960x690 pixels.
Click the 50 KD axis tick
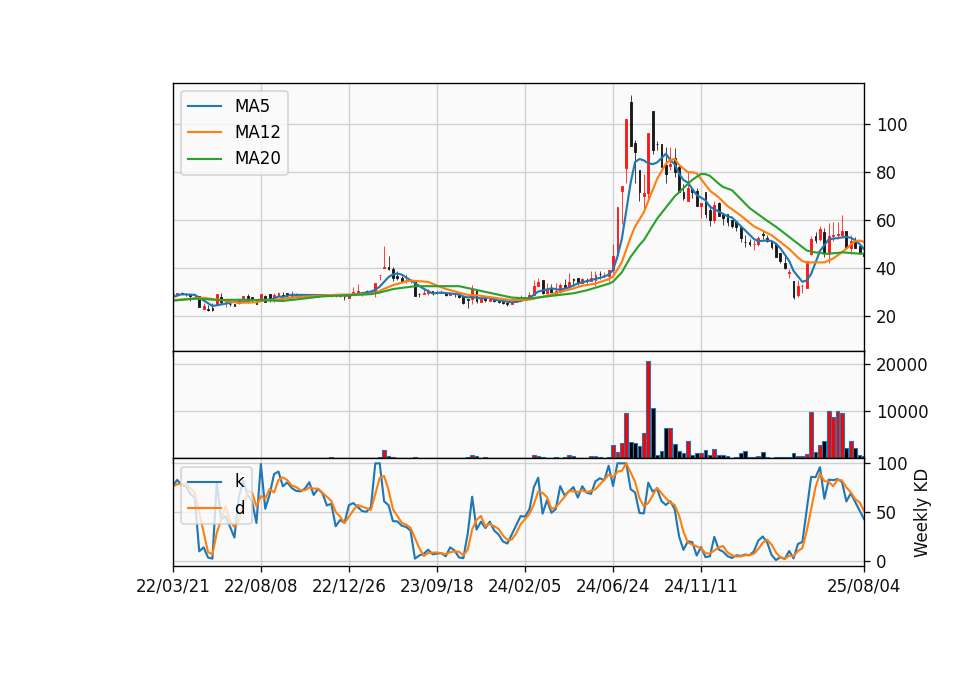point(887,512)
